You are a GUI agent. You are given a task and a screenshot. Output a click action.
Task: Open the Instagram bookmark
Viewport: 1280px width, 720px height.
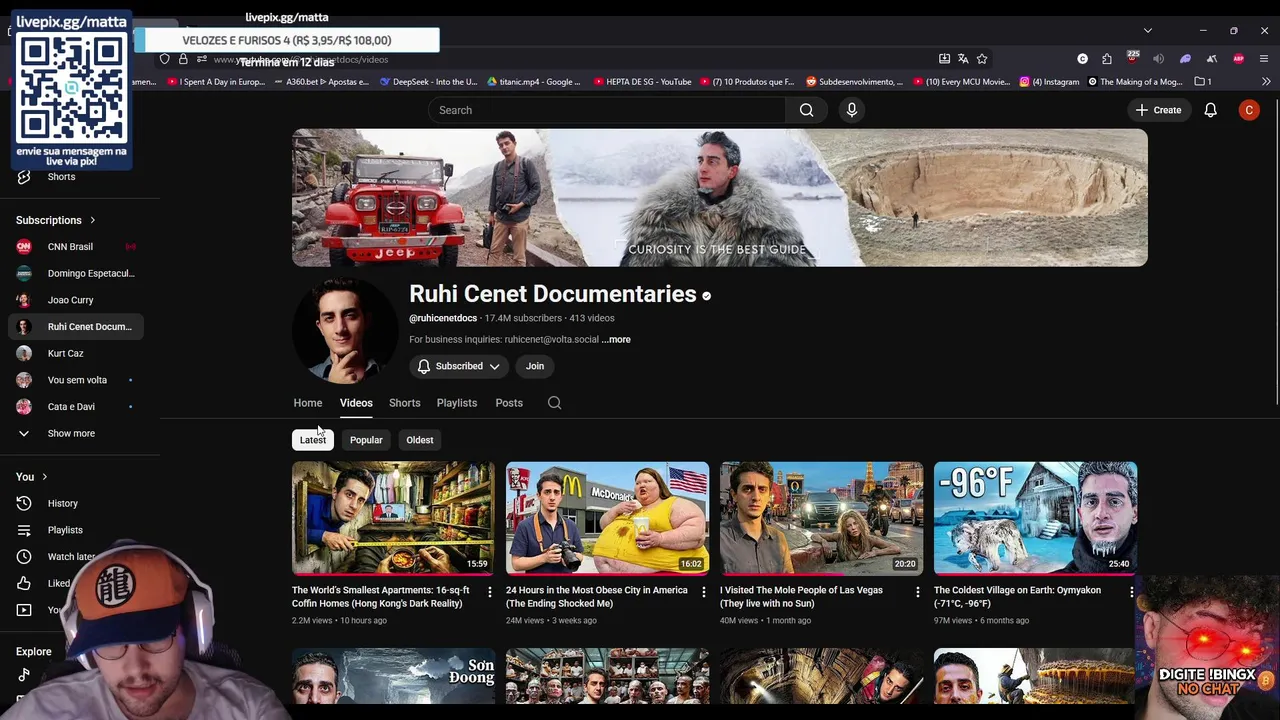(x=1049, y=82)
